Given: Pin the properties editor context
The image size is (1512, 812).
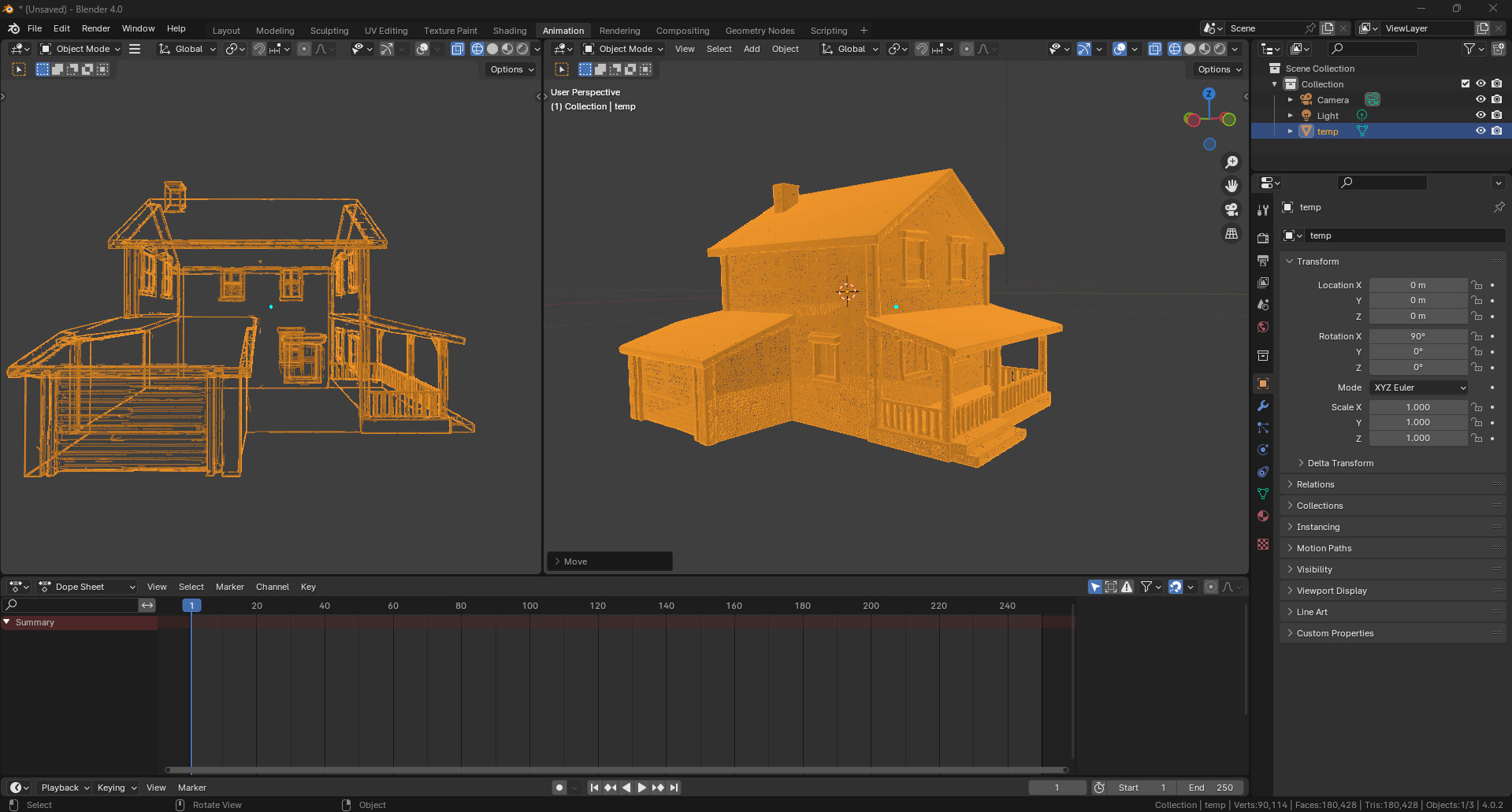Looking at the screenshot, I should click(x=1499, y=207).
